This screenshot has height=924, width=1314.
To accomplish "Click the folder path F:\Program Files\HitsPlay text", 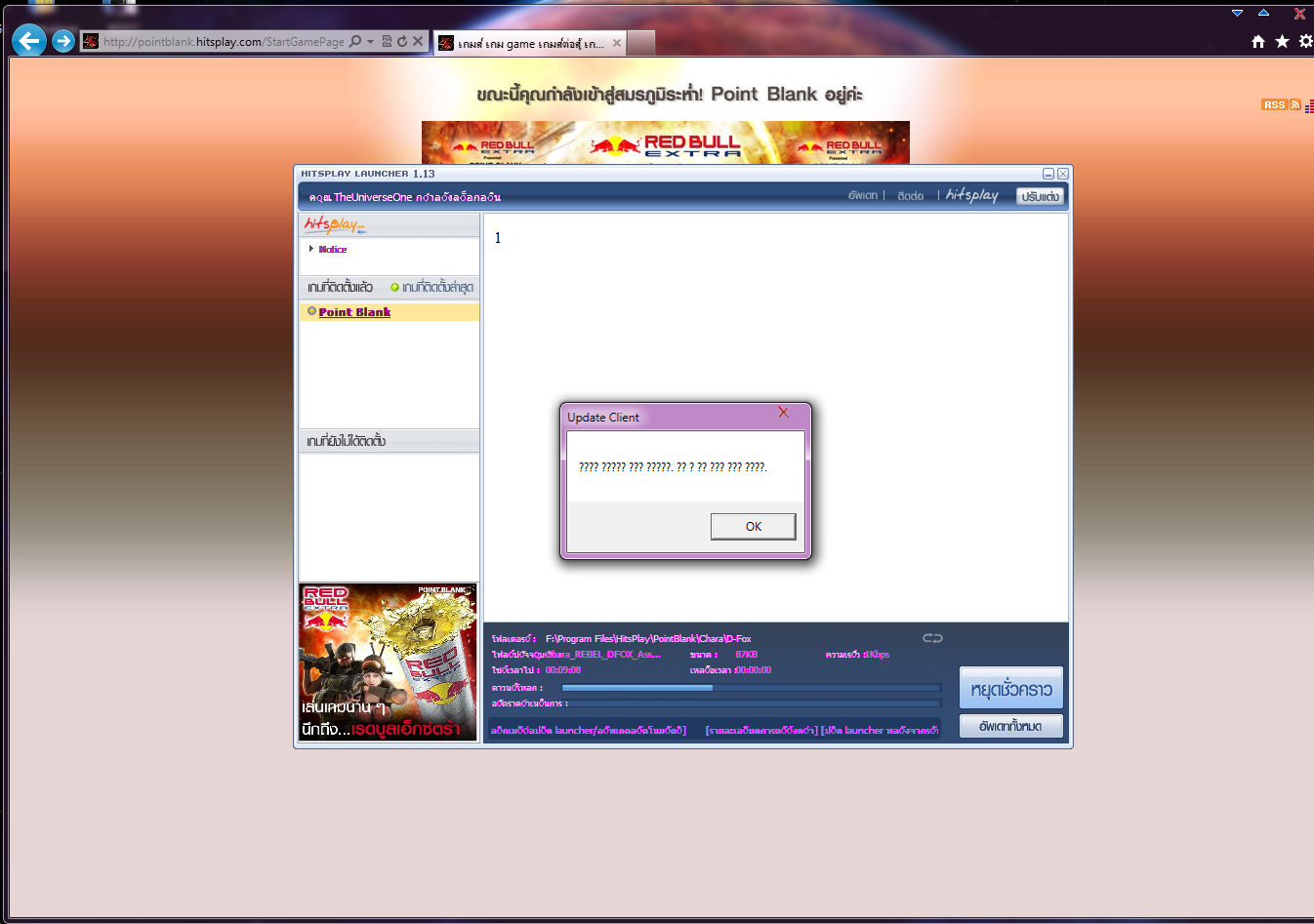I will tap(648, 639).
